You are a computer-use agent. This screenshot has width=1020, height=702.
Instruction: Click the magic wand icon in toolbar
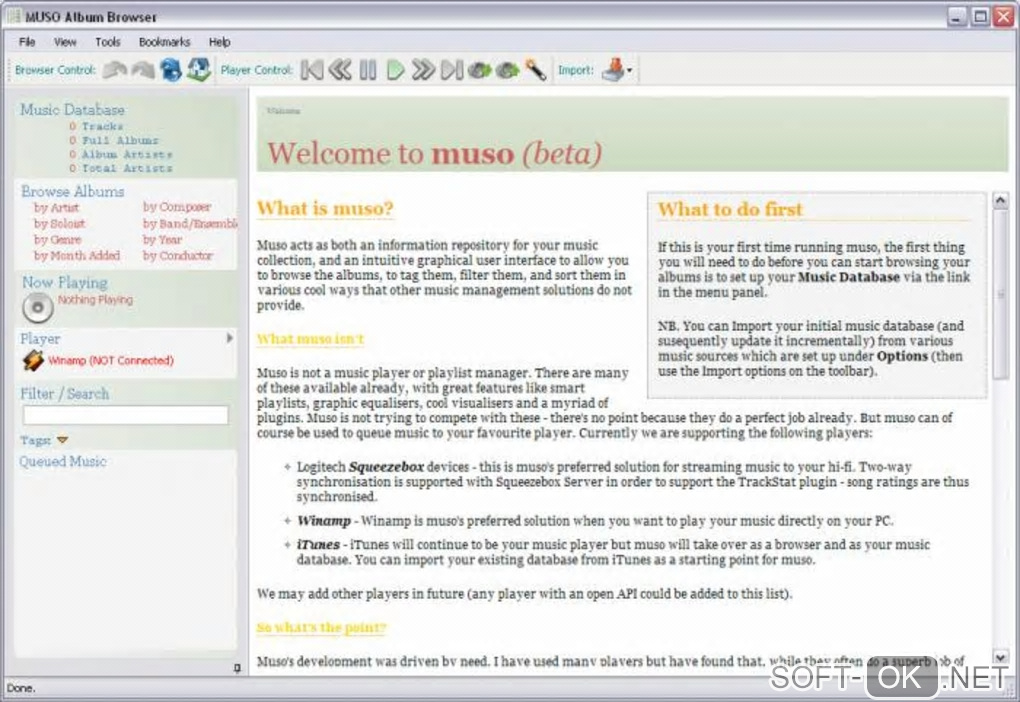point(535,70)
